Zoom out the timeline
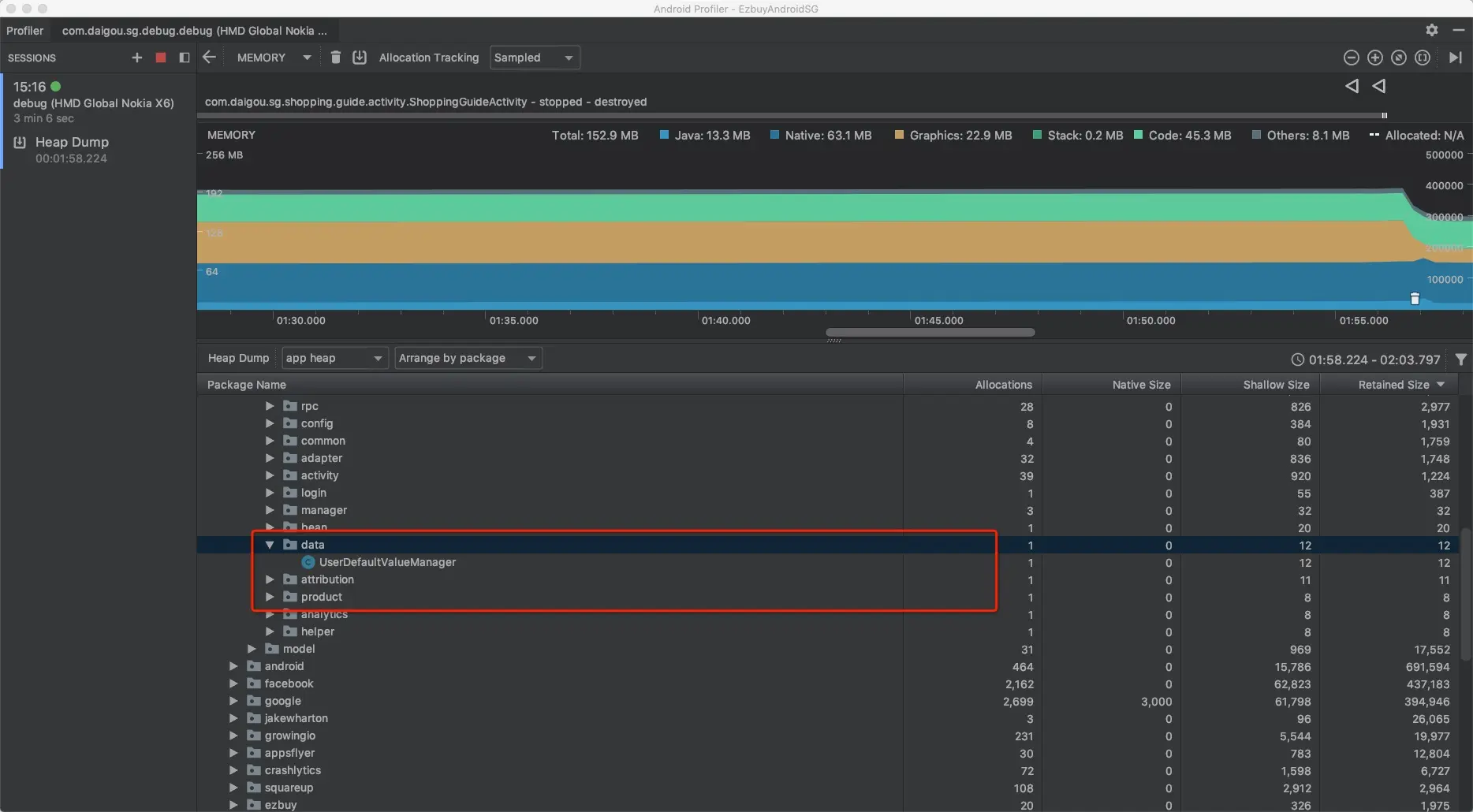The height and width of the screenshot is (812, 1473). click(x=1351, y=58)
